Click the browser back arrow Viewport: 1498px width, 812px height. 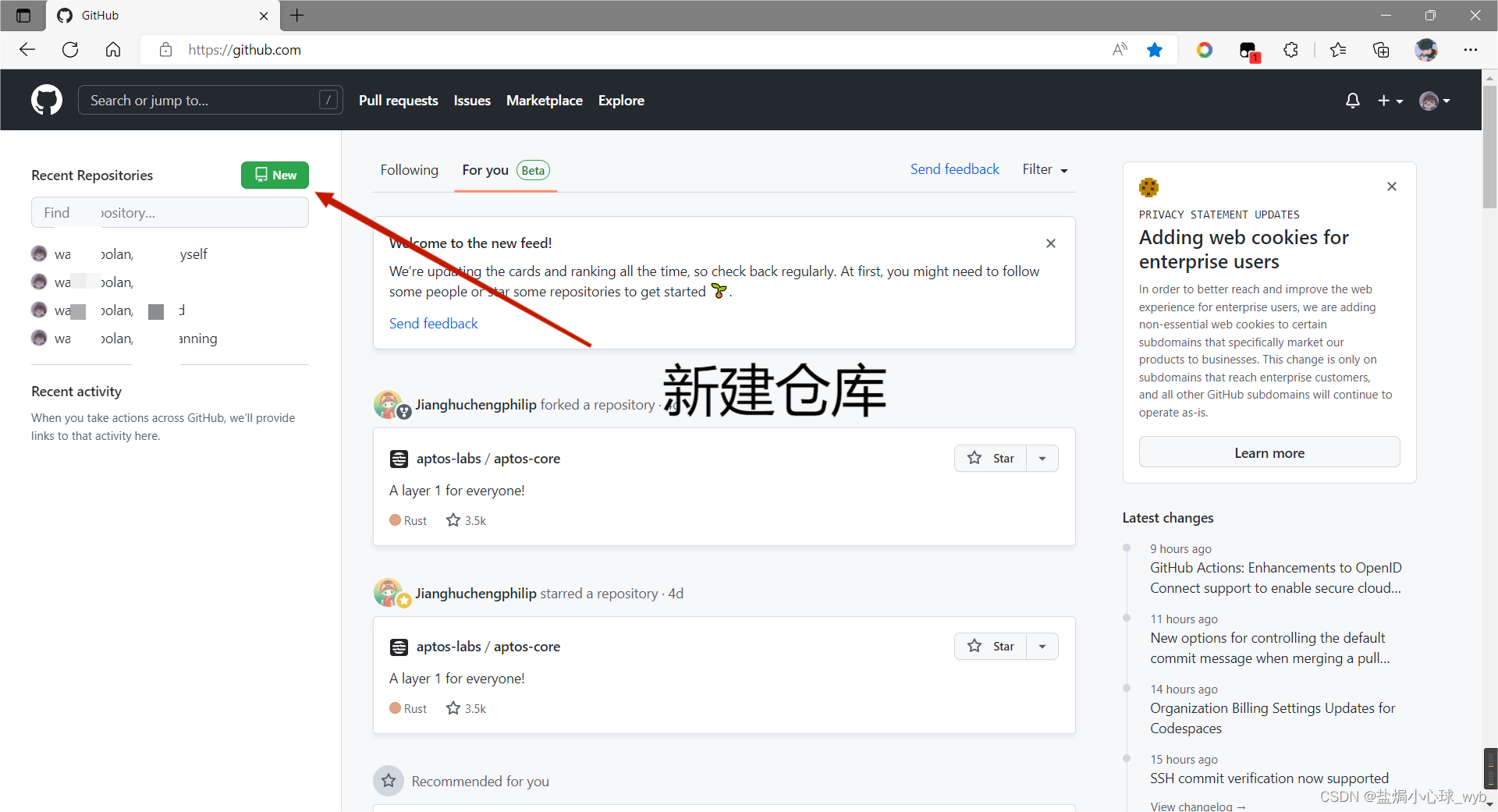tap(27, 50)
